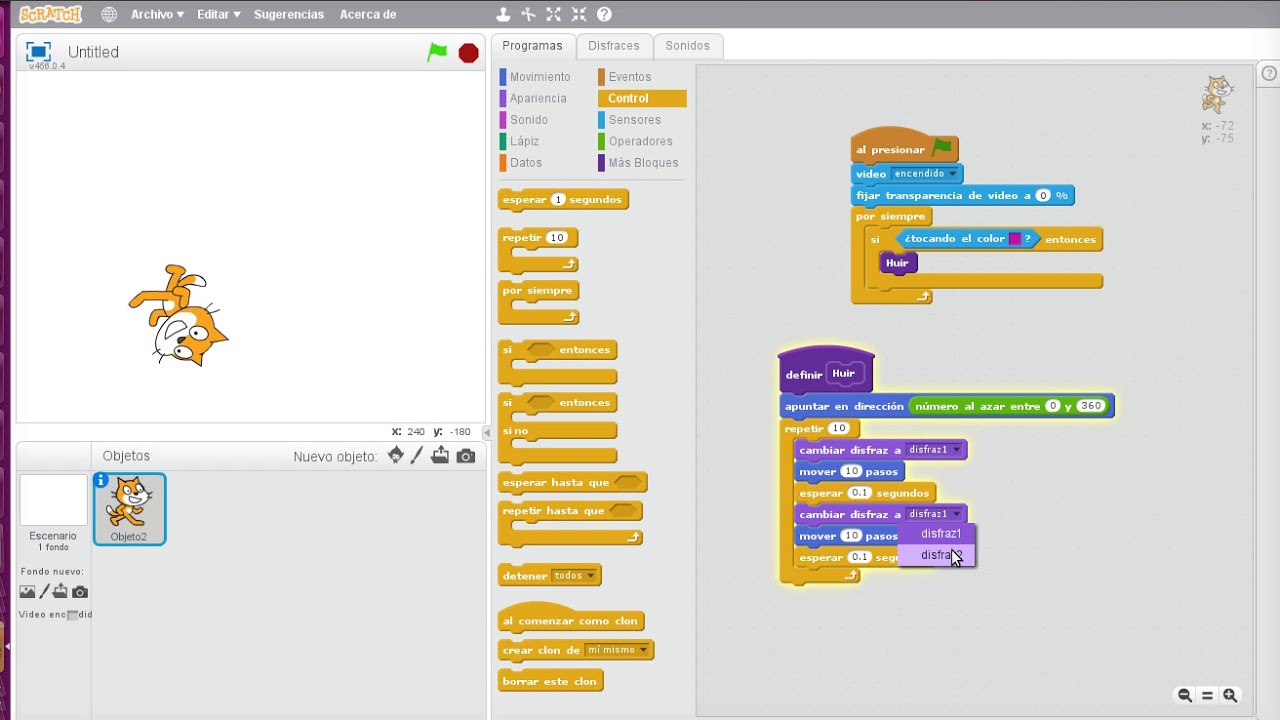
Task: Zoom in the scripts area
Action: click(1230, 695)
